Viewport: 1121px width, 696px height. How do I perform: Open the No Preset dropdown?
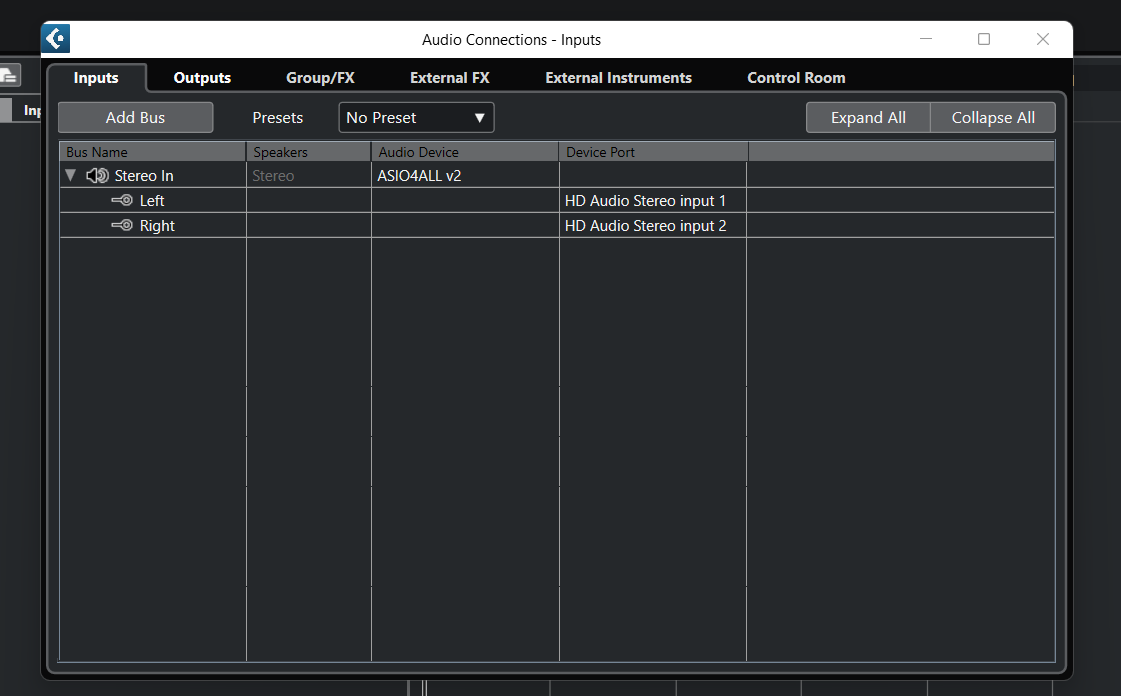[x=416, y=117]
